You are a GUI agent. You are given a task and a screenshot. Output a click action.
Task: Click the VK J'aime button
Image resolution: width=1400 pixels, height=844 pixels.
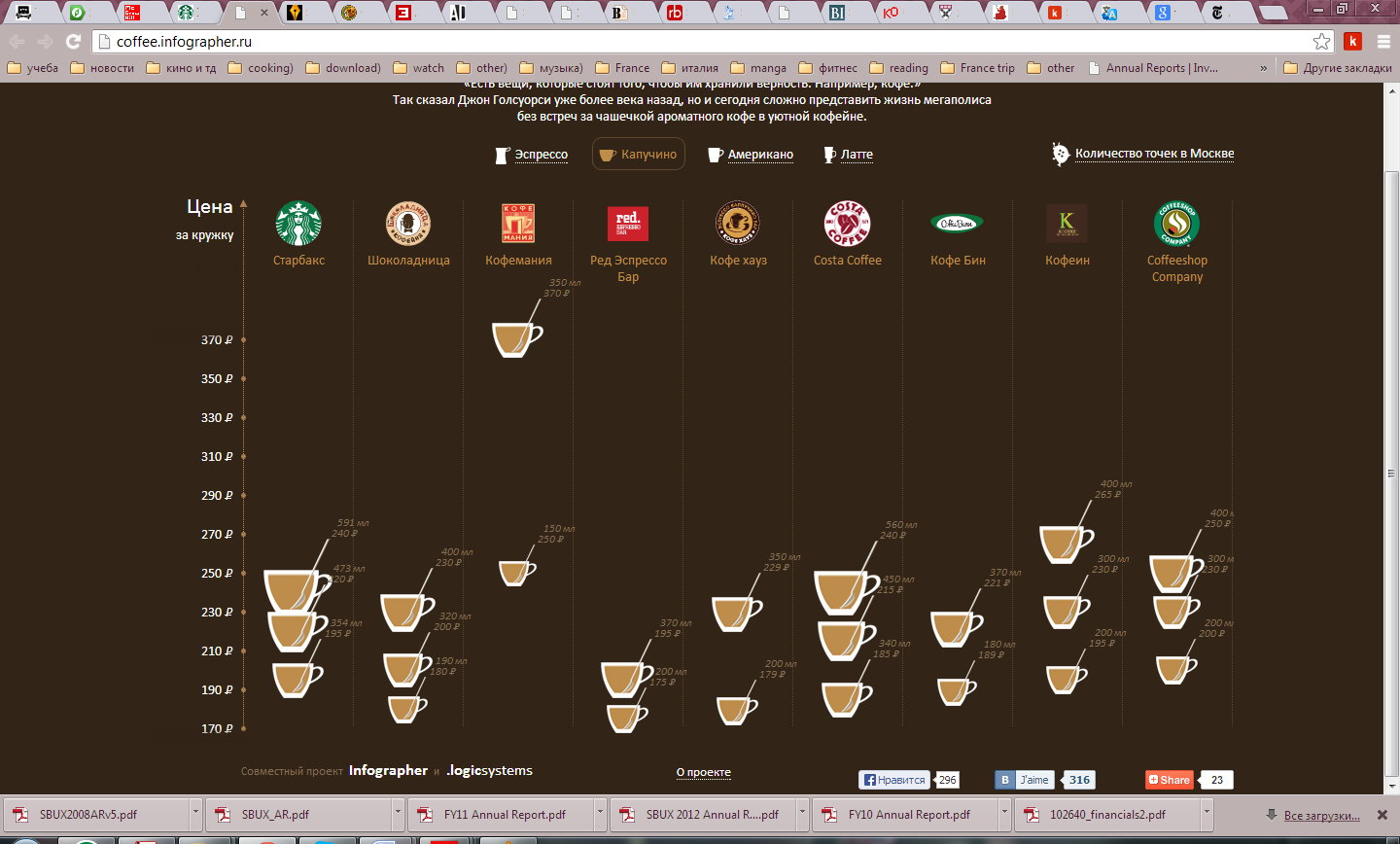pyautogui.click(x=1027, y=780)
